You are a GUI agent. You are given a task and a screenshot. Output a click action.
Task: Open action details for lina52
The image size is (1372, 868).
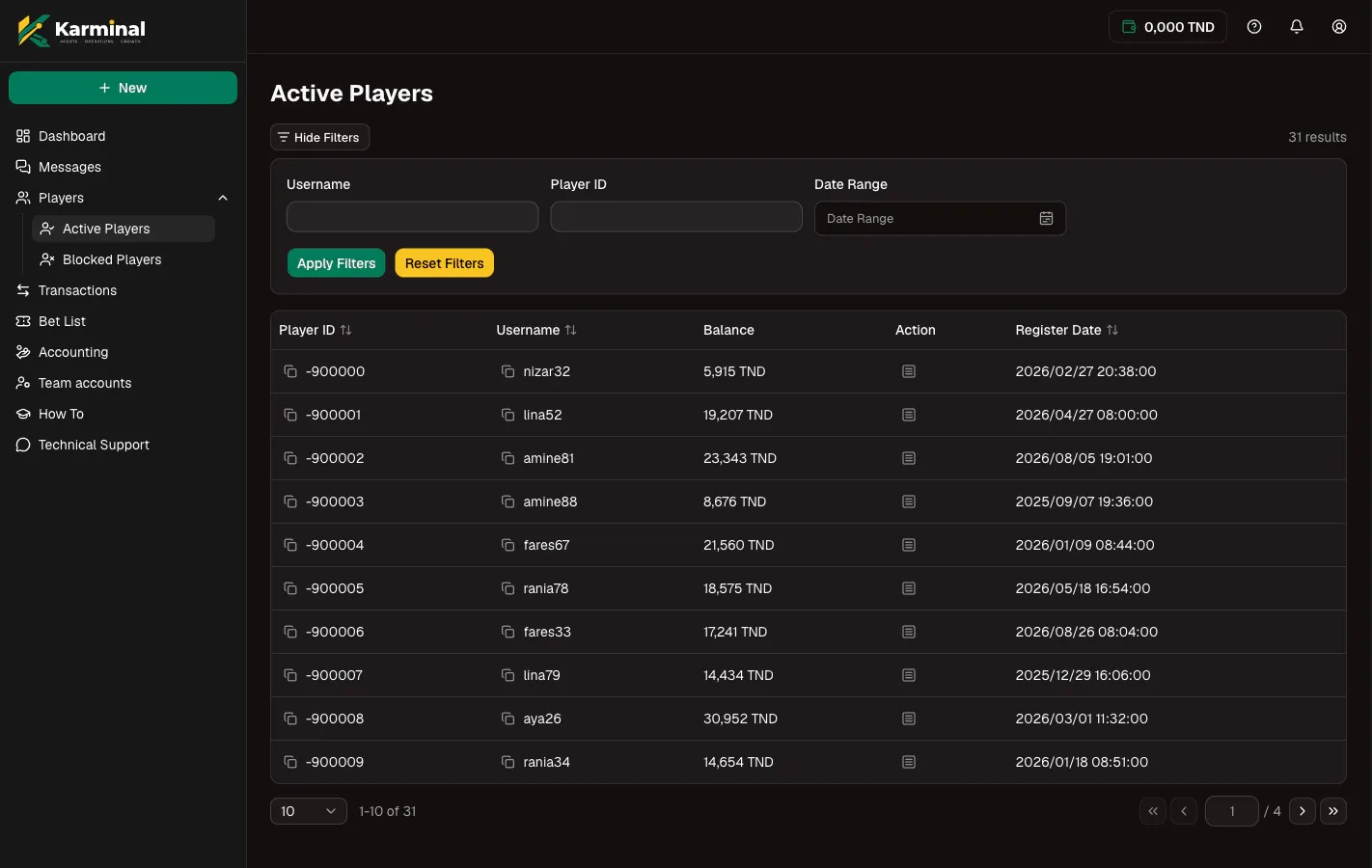909,415
